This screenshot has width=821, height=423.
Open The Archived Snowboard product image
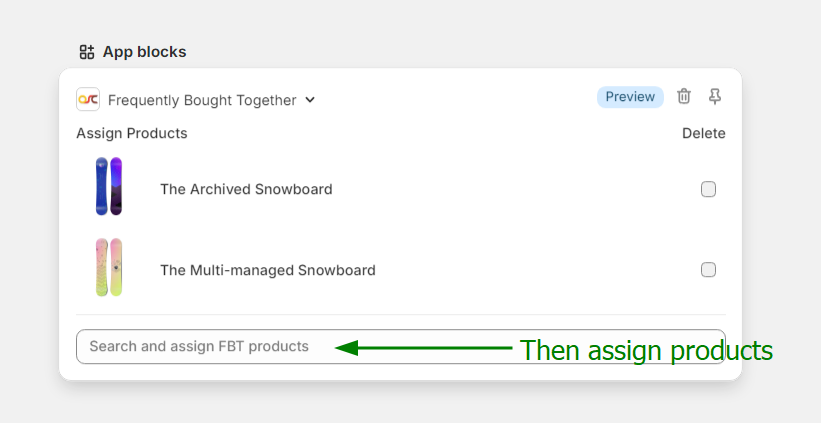click(109, 187)
